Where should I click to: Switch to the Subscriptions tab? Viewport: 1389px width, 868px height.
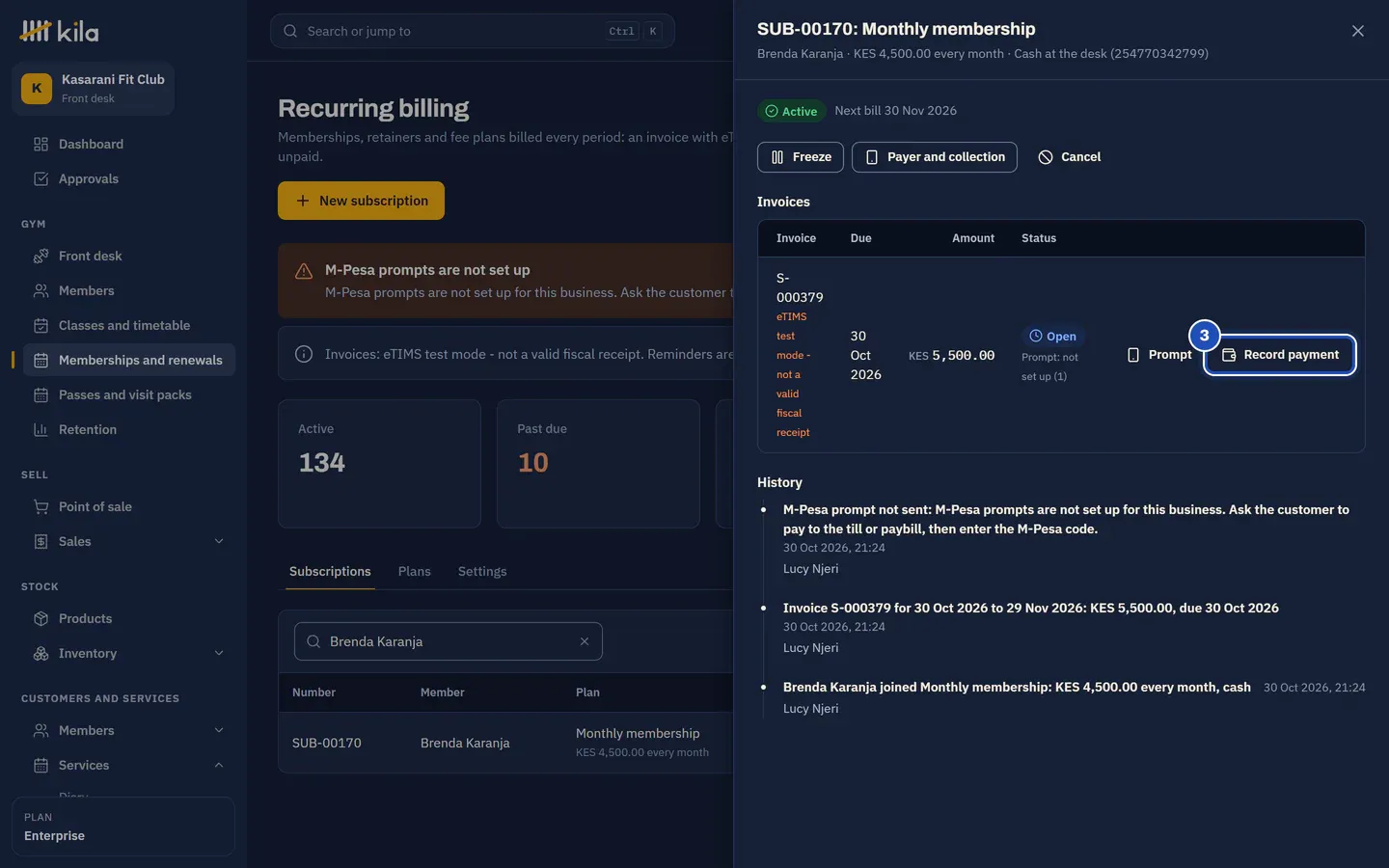click(330, 571)
